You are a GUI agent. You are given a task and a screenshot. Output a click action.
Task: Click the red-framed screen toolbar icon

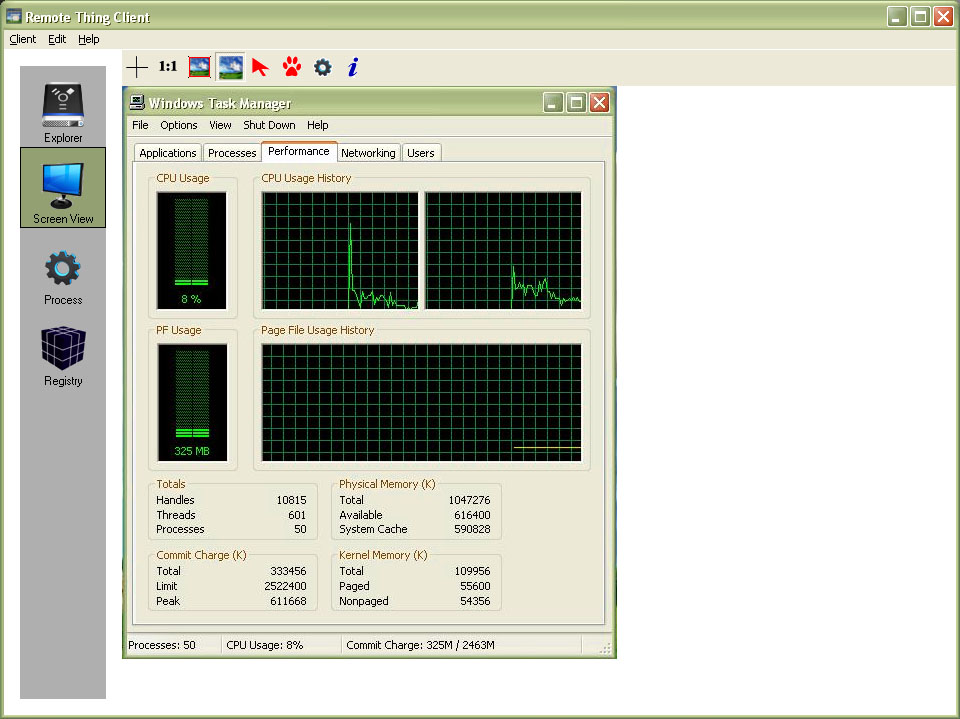[x=200, y=67]
